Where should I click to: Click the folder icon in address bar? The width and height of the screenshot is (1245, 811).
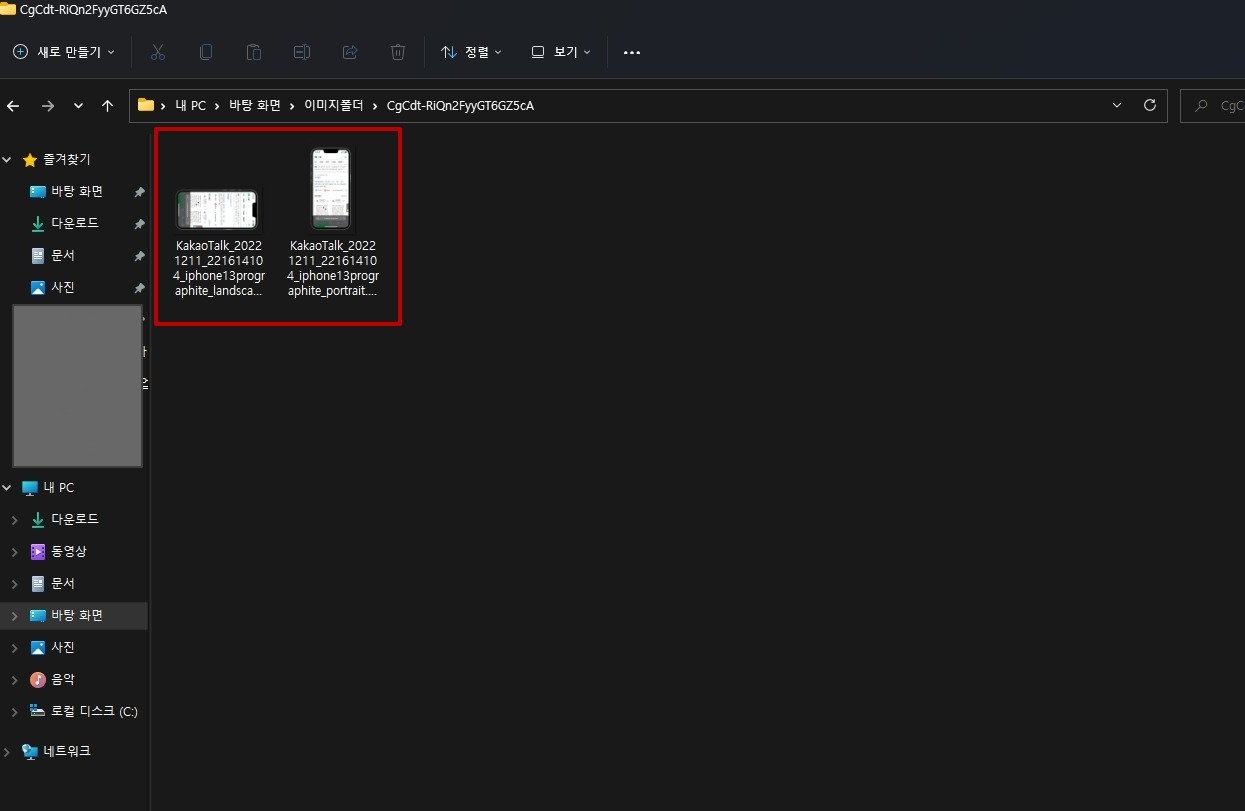pyautogui.click(x=146, y=105)
